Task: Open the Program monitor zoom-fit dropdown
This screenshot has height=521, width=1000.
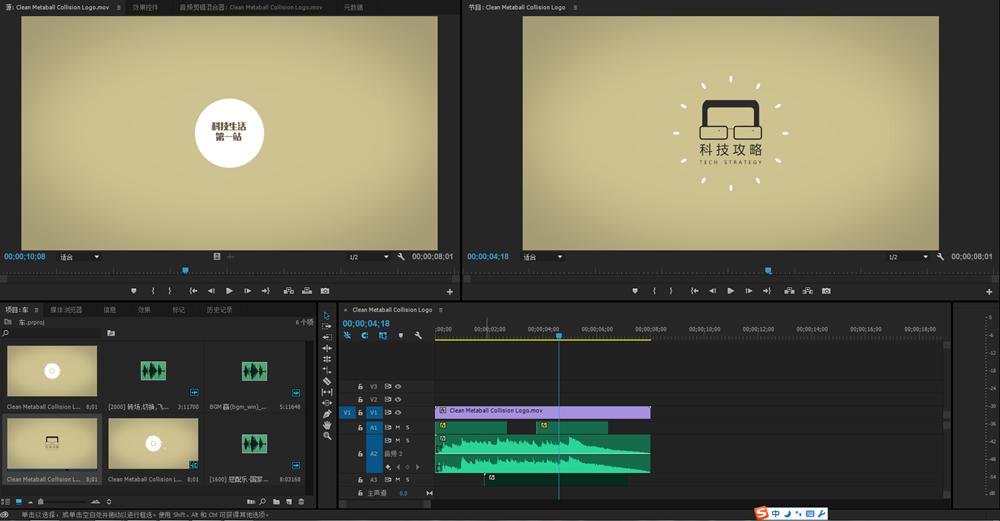Action: coord(543,257)
